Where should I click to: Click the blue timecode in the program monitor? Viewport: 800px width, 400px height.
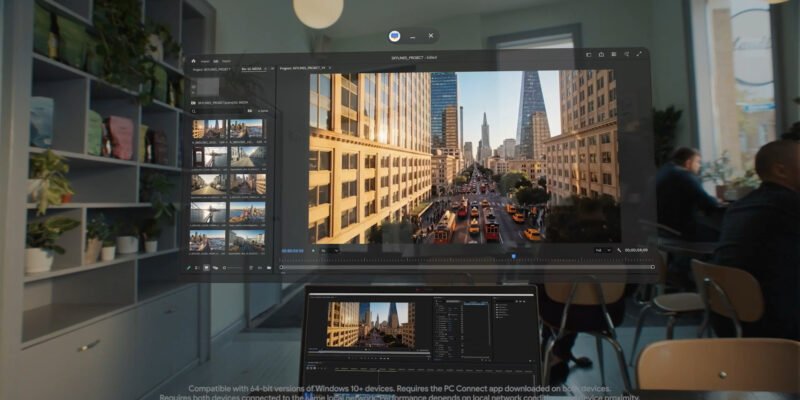292,250
